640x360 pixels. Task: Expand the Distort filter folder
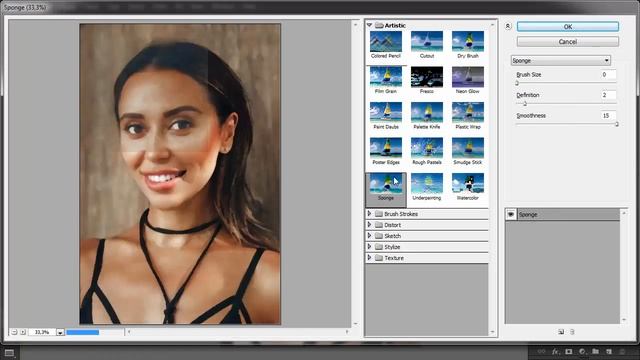pyautogui.click(x=369, y=224)
